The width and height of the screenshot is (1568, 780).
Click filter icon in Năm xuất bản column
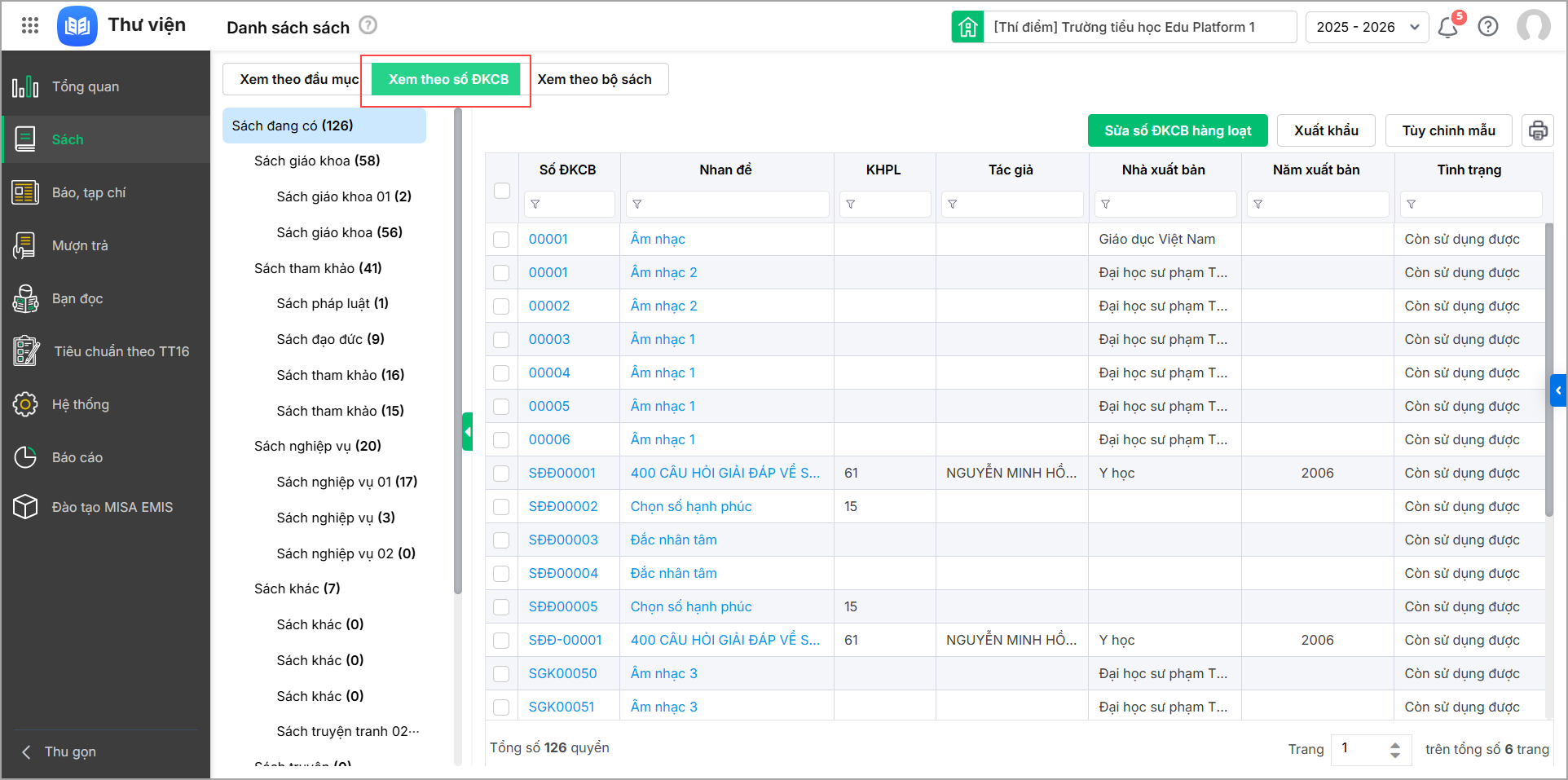pyautogui.click(x=1258, y=205)
